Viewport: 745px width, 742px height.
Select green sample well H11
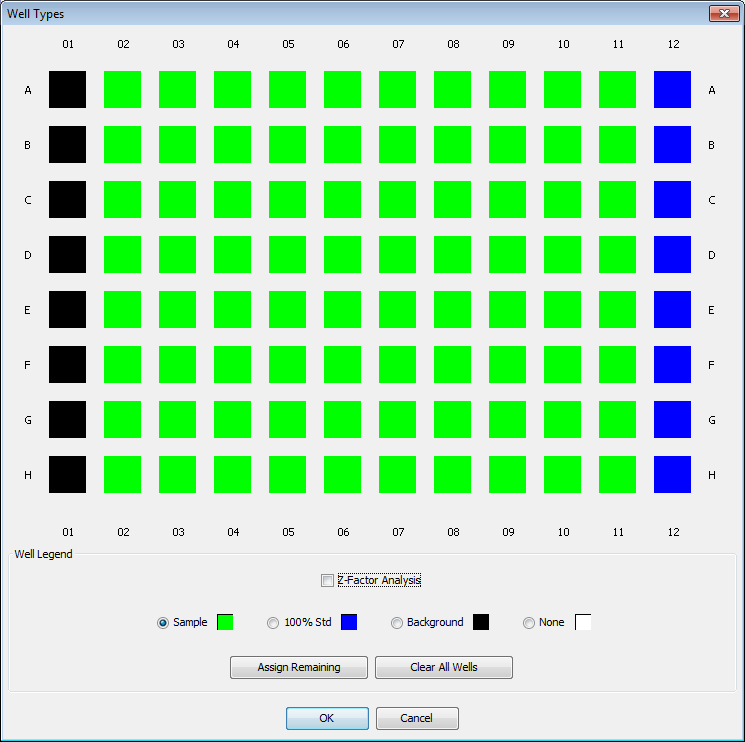pyautogui.click(x=618, y=475)
